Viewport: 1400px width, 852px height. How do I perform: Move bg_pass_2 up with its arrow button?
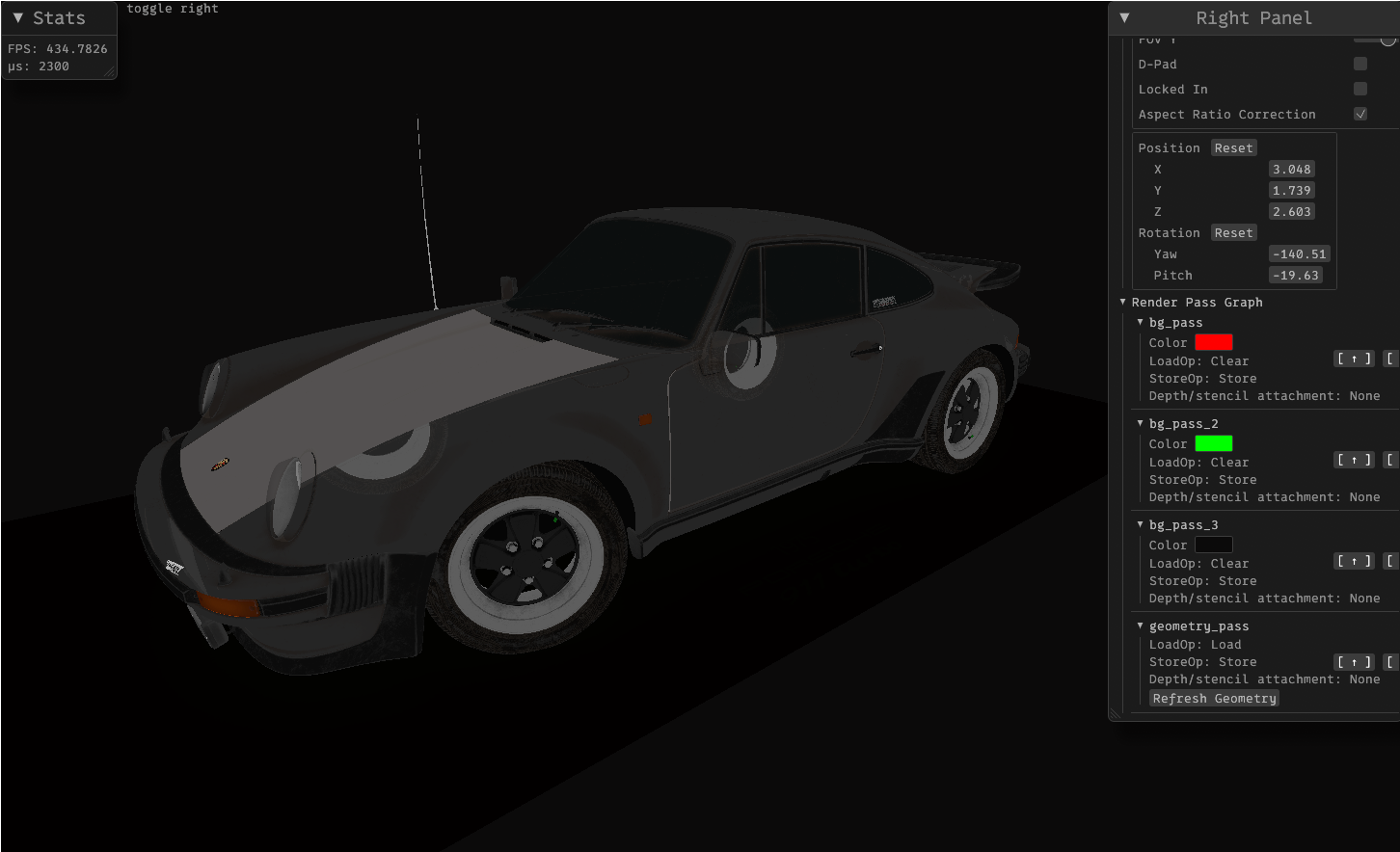[1354, 460]
